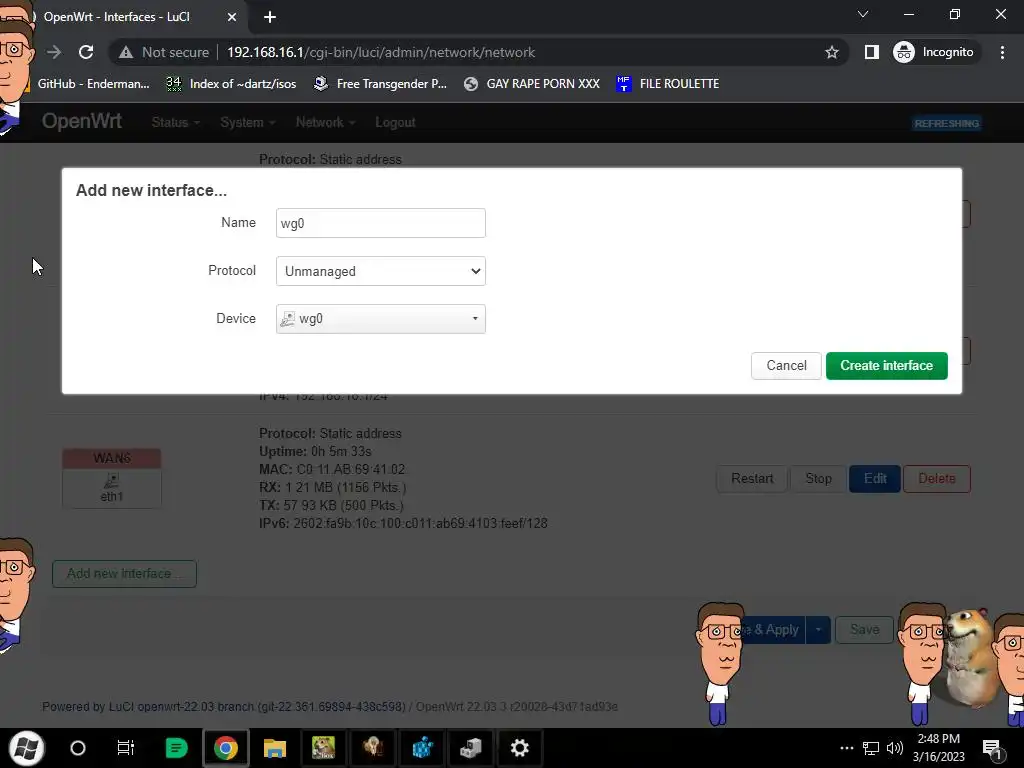
Task: Click the Save button
Action: tap(865, 630)
